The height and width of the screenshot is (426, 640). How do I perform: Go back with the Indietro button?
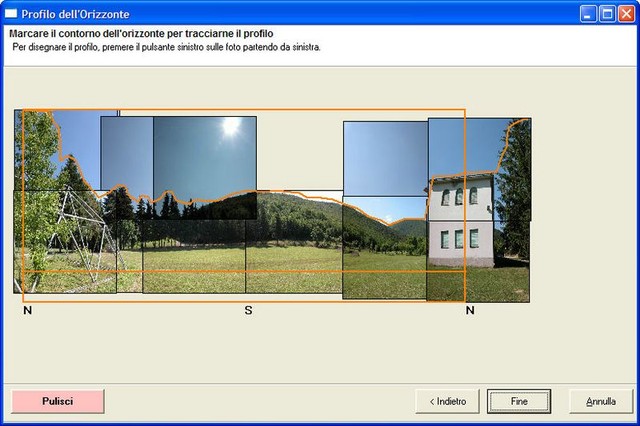click(447, 401)
